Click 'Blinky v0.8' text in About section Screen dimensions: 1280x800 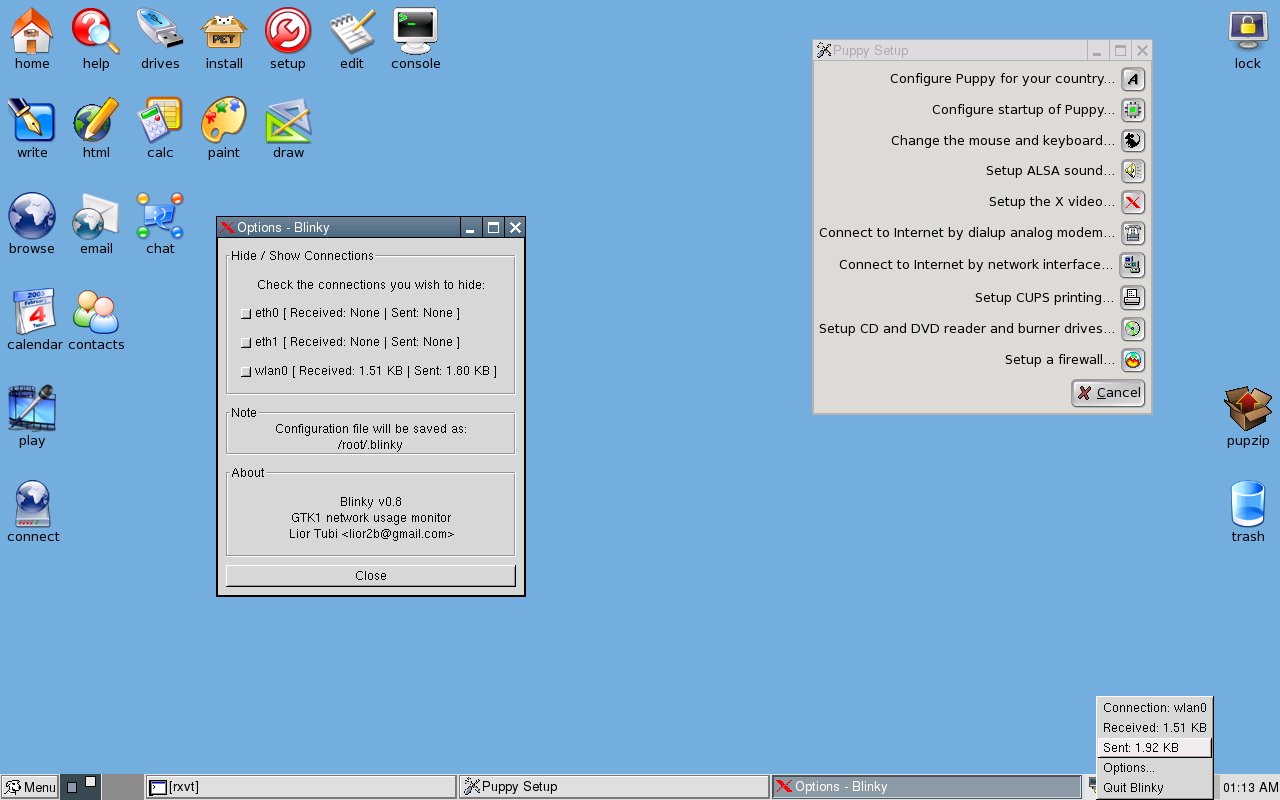[x=371, y=502]
